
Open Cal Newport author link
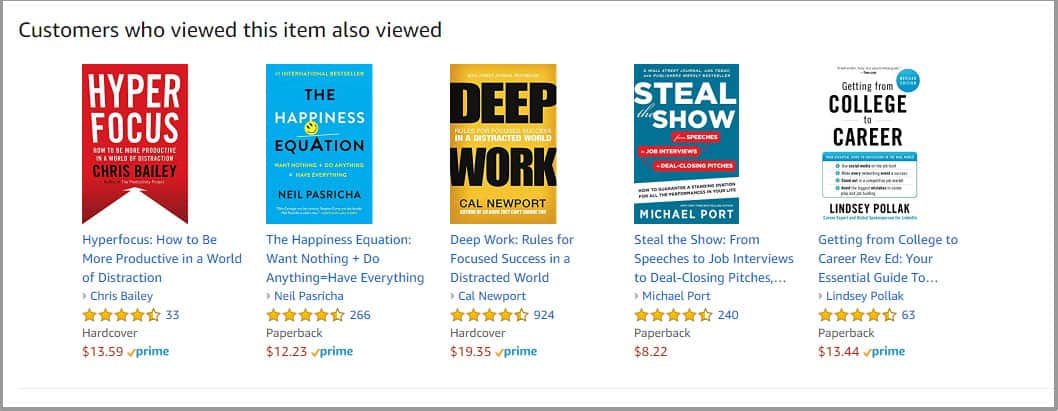click(x=492, y=296)
